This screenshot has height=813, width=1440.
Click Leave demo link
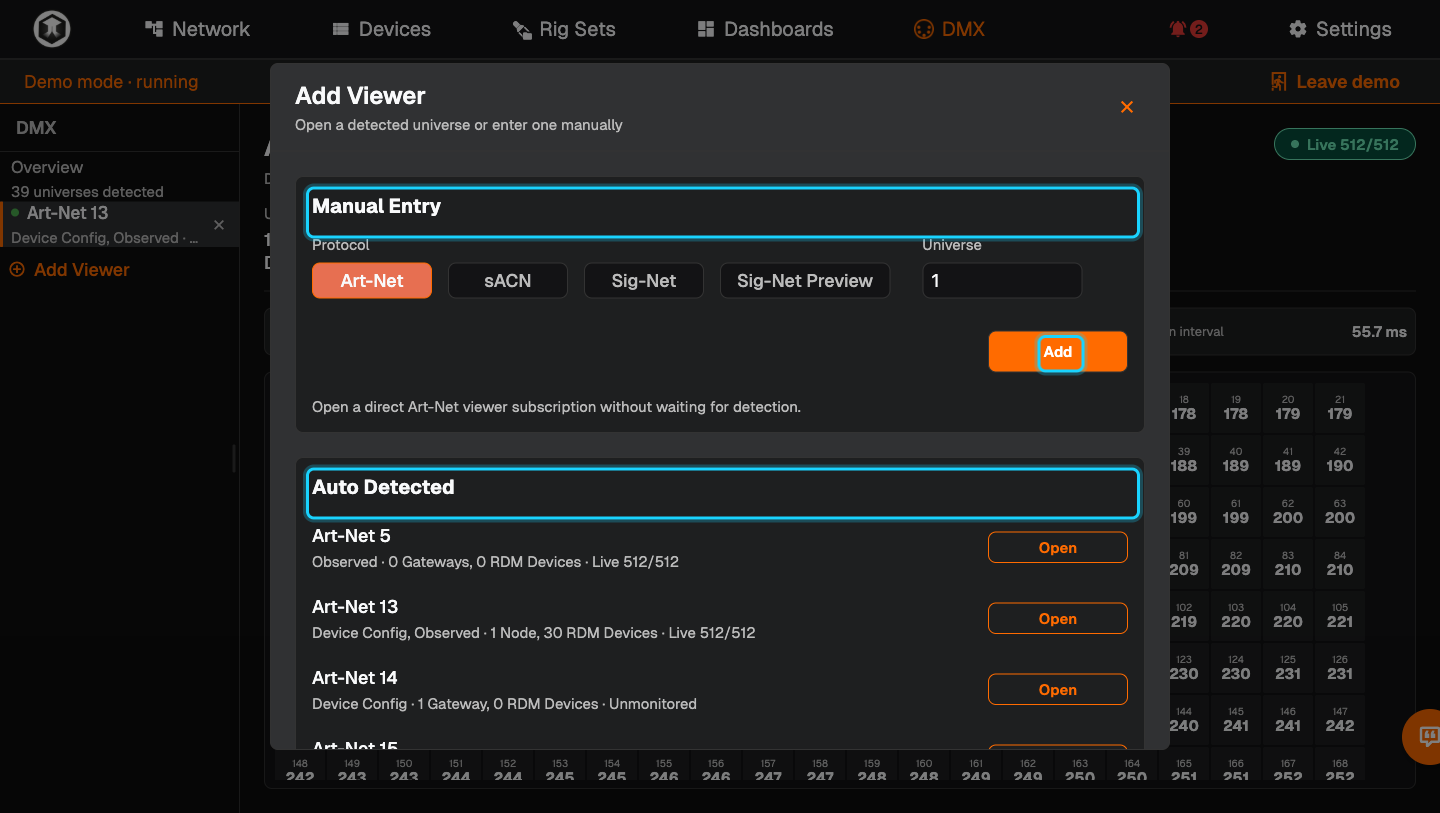1334,82
